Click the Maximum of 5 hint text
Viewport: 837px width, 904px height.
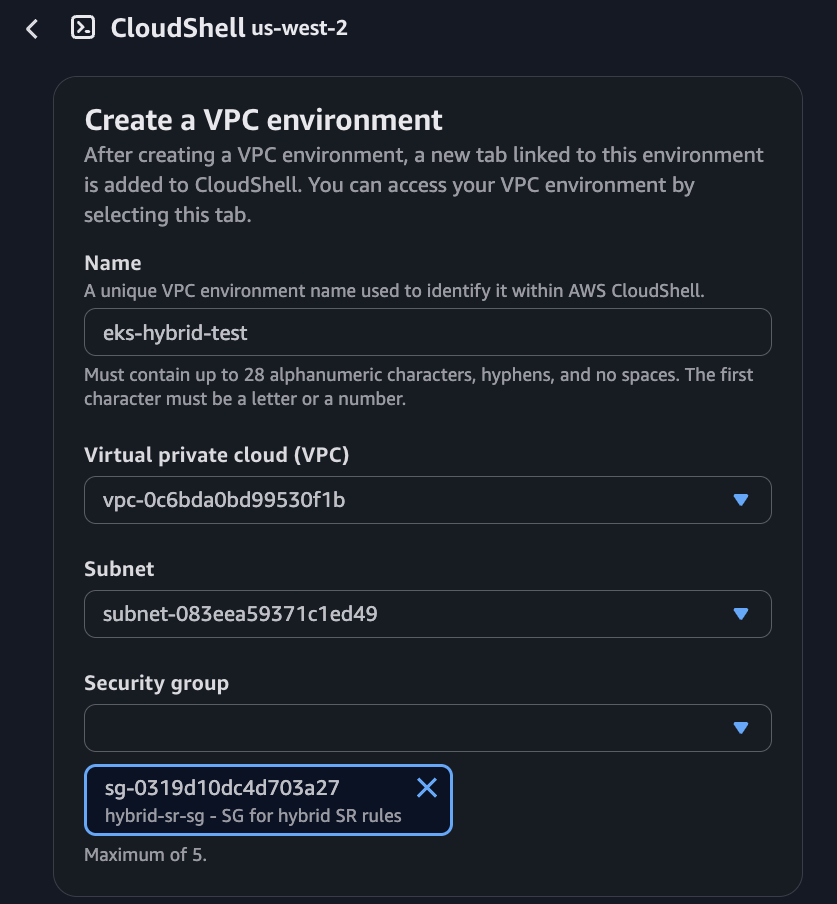coord(145,854)
